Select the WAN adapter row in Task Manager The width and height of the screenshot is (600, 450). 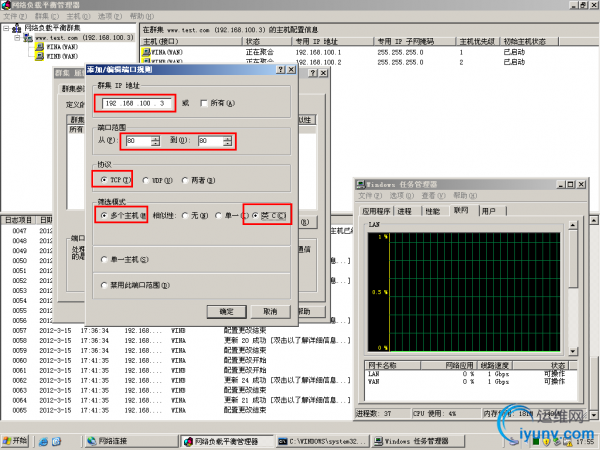pos(471,382)
